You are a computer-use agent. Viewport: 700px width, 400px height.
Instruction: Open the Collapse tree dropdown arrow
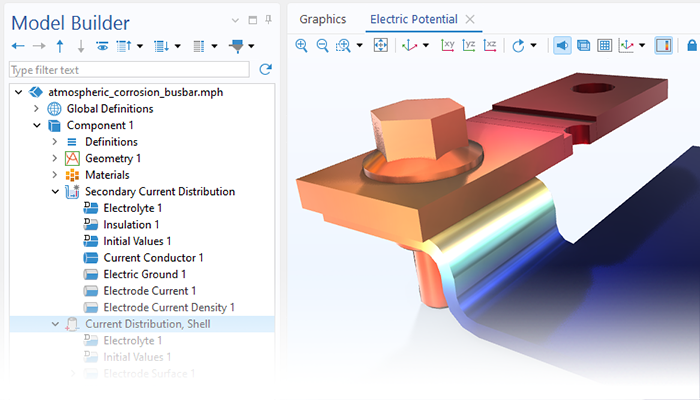140,46
